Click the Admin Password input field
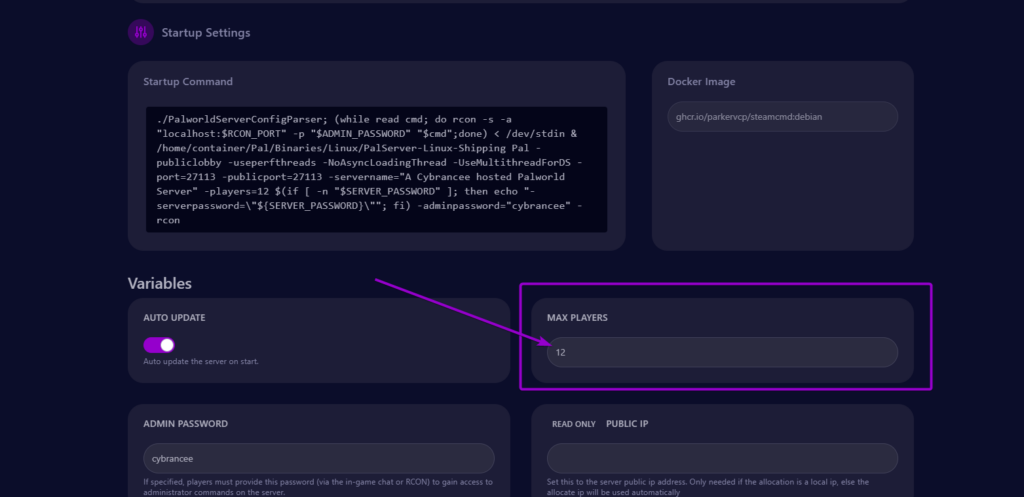The image size is (1024, 497). (x=319, y=458)
